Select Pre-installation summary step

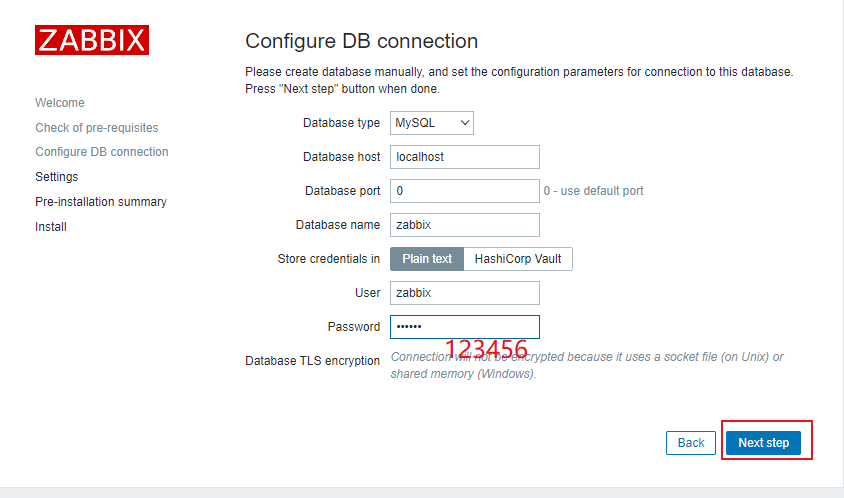coord(101,202)
